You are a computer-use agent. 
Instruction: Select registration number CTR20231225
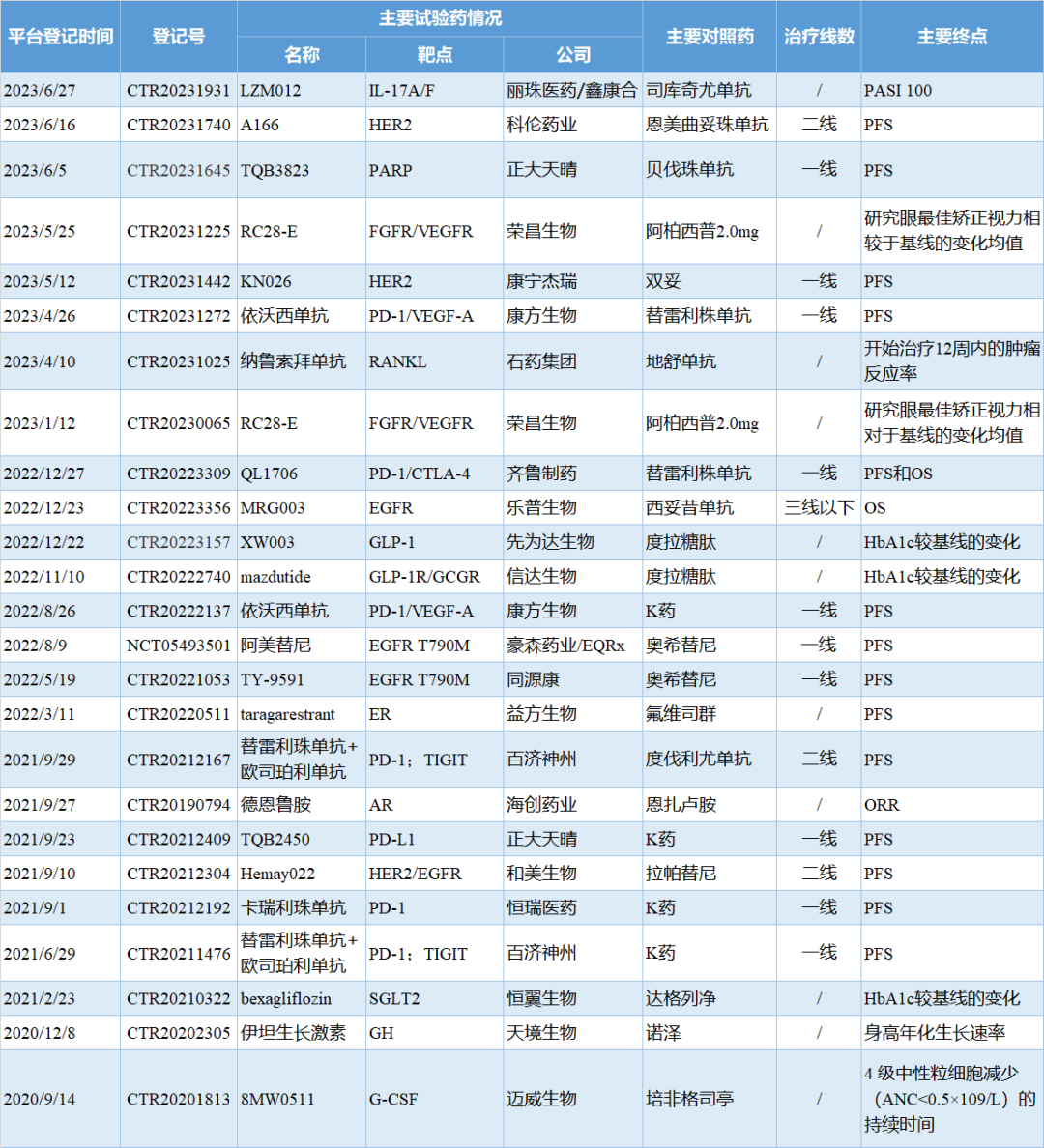178,231
